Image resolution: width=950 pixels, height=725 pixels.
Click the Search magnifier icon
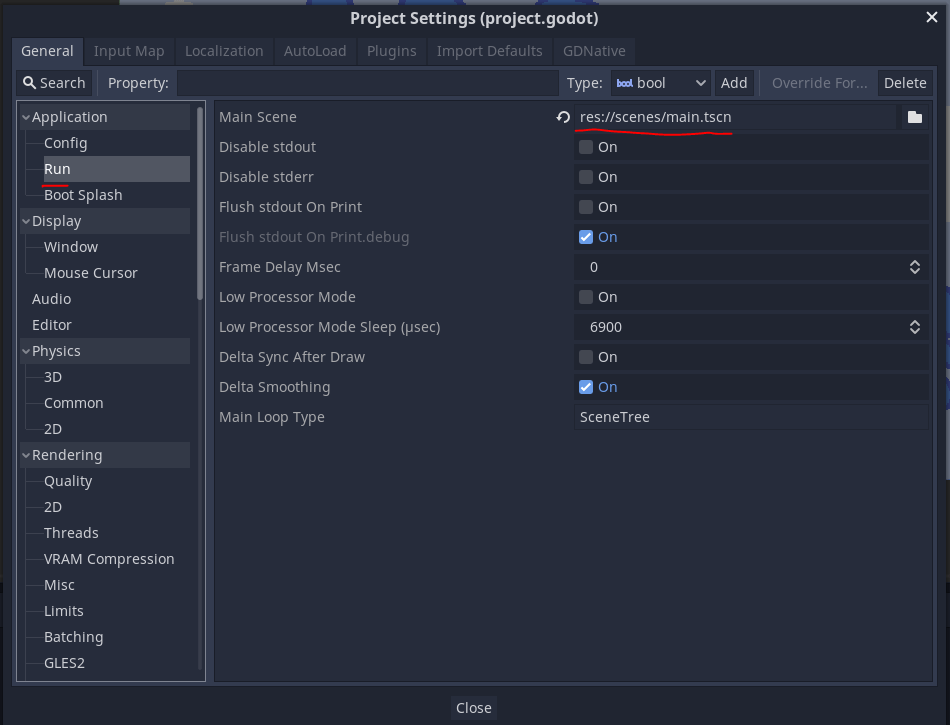(29, 82)
